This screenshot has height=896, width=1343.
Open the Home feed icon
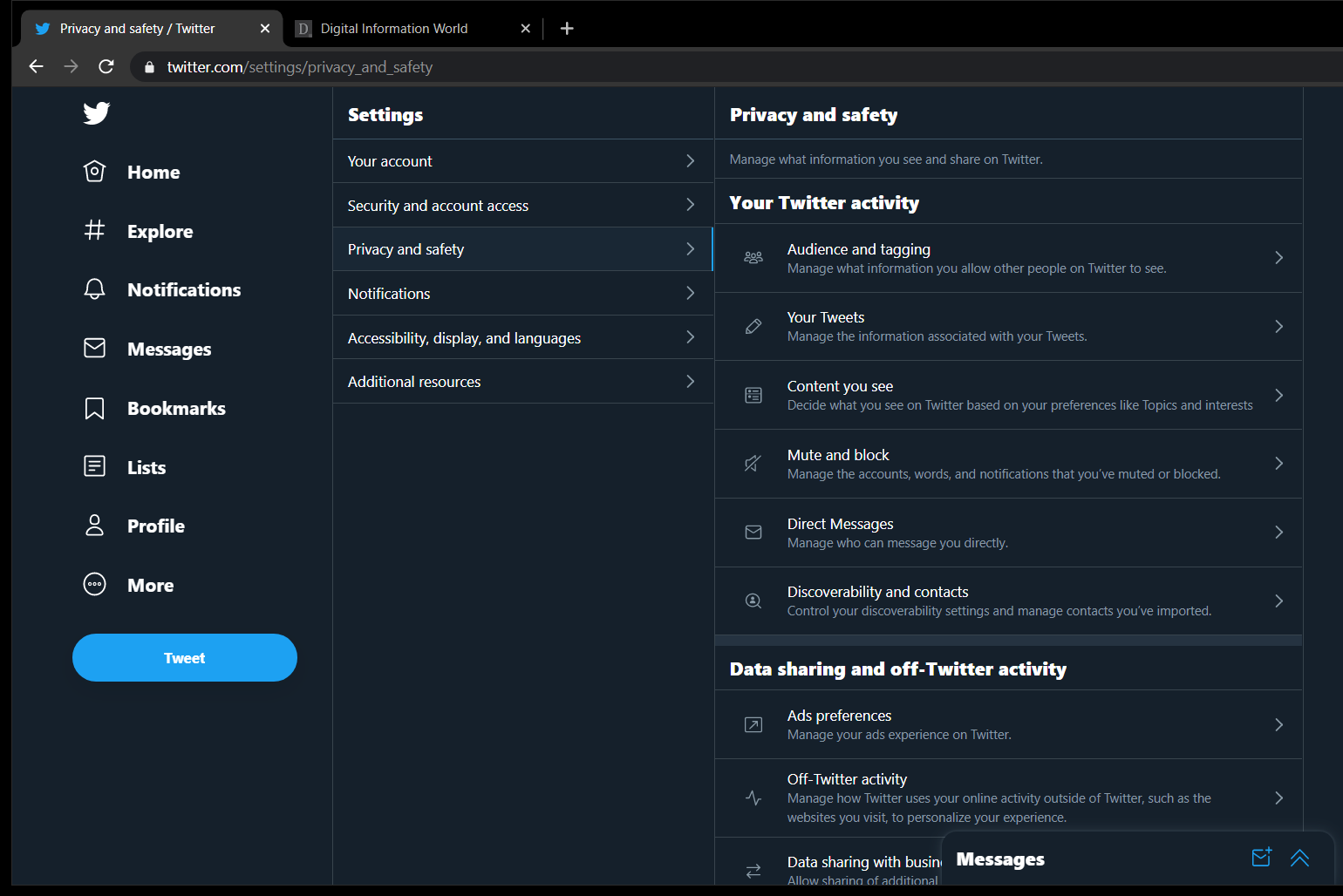point(94,171)
